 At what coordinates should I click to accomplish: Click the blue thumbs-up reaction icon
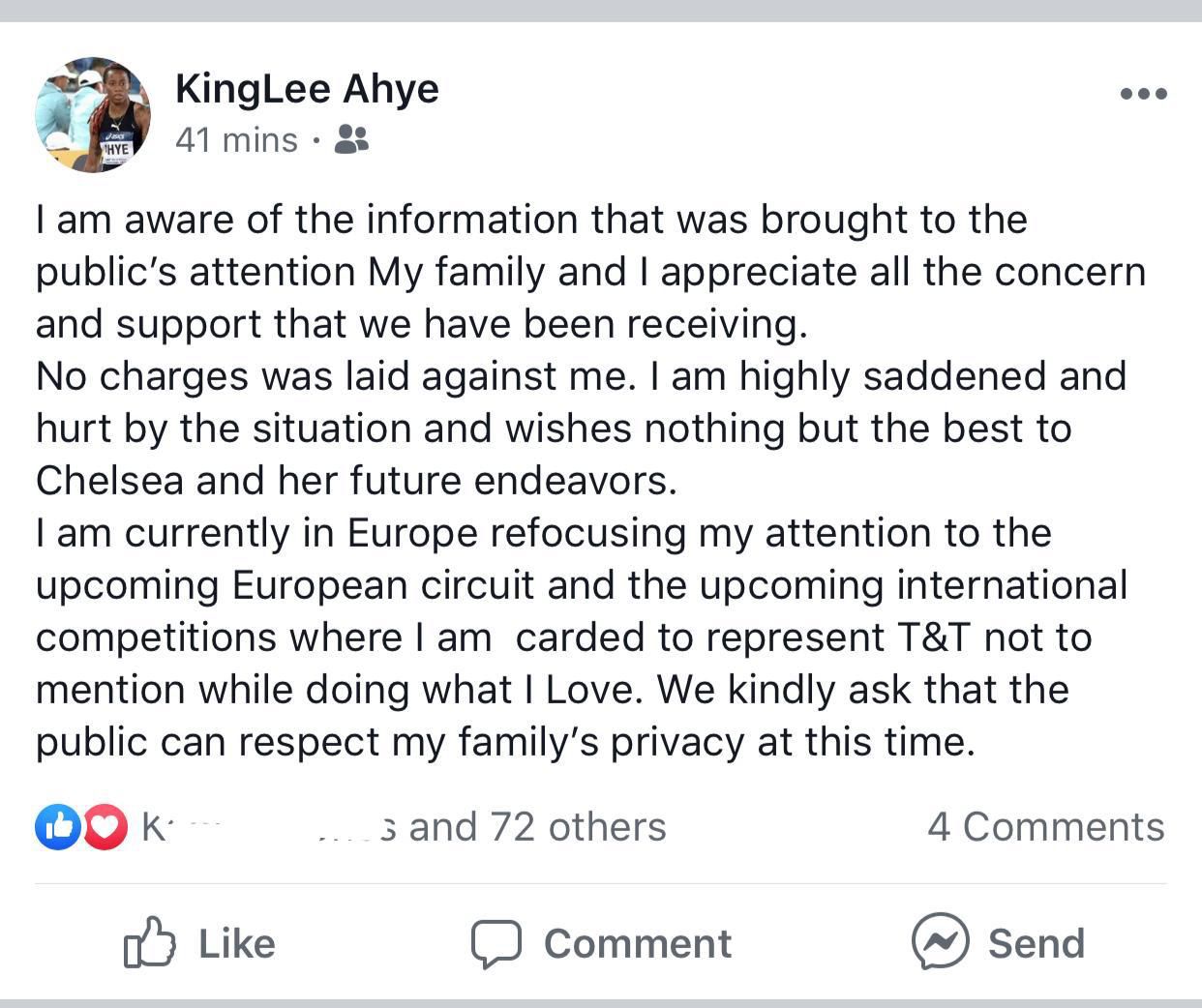[58, 827]
